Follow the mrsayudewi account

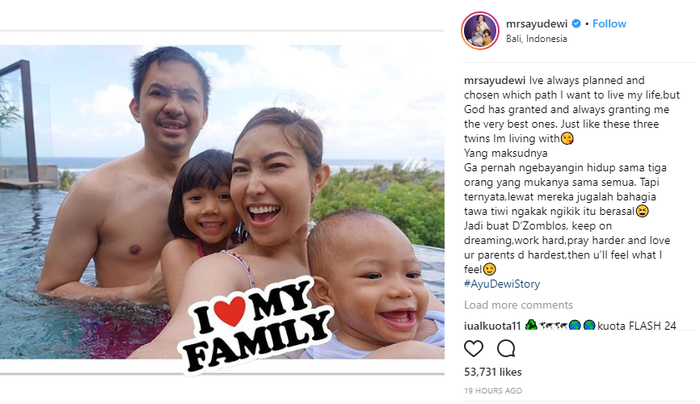609,24
